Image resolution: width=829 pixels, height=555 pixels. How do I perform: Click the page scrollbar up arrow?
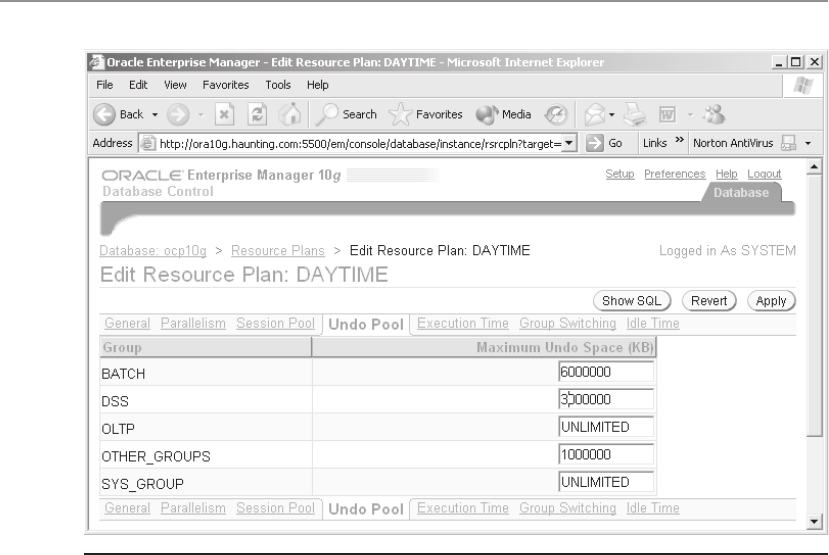click(x=814, y=166)
